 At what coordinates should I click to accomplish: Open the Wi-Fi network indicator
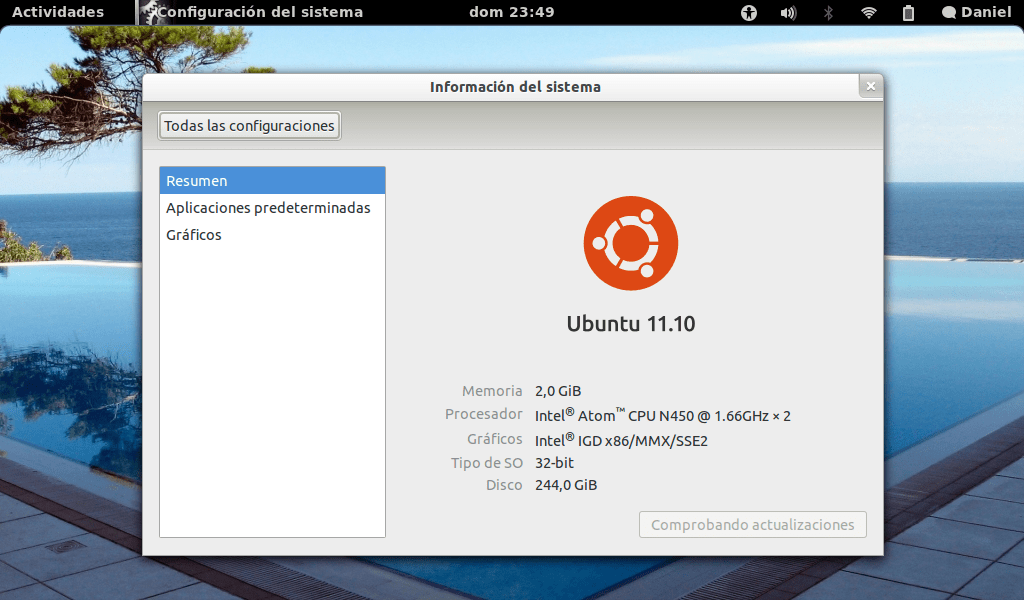tap(868, 12)
